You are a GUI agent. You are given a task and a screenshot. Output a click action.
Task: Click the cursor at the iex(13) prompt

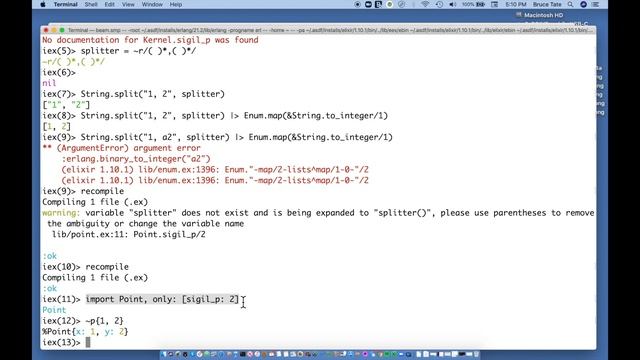88,342
